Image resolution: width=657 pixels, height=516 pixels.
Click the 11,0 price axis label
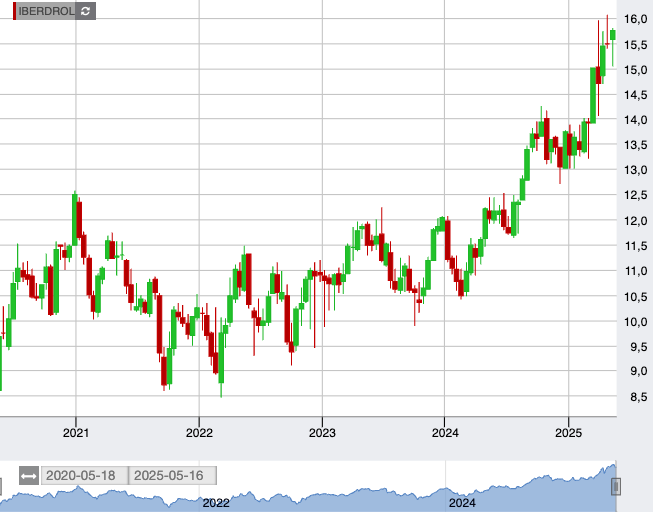tap(636, 271)
